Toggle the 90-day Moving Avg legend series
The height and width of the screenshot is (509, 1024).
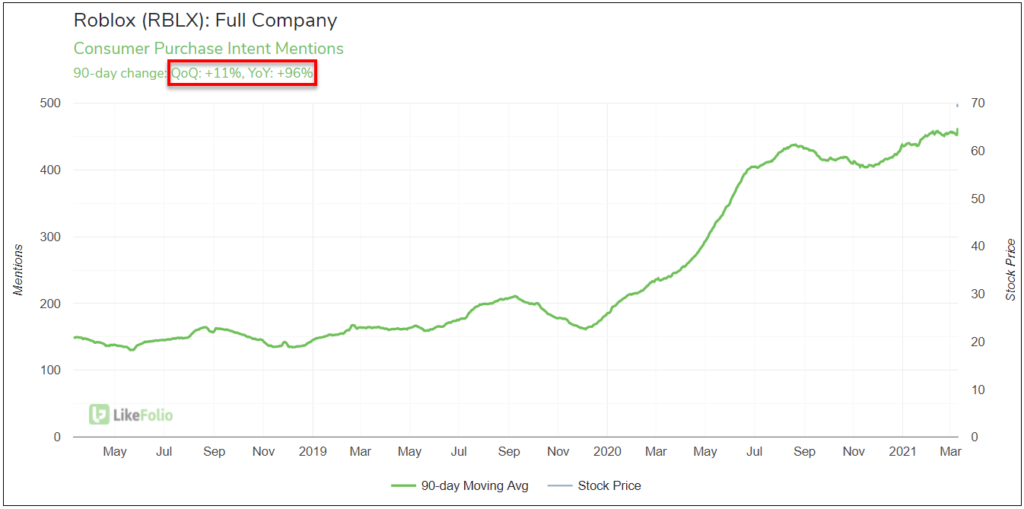click(458, 485)
